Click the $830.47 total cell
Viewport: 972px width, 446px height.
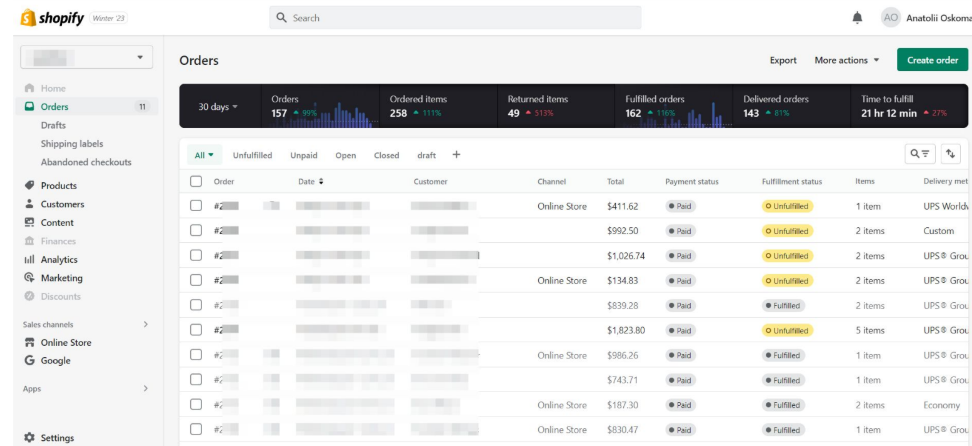tap(622, 429)
